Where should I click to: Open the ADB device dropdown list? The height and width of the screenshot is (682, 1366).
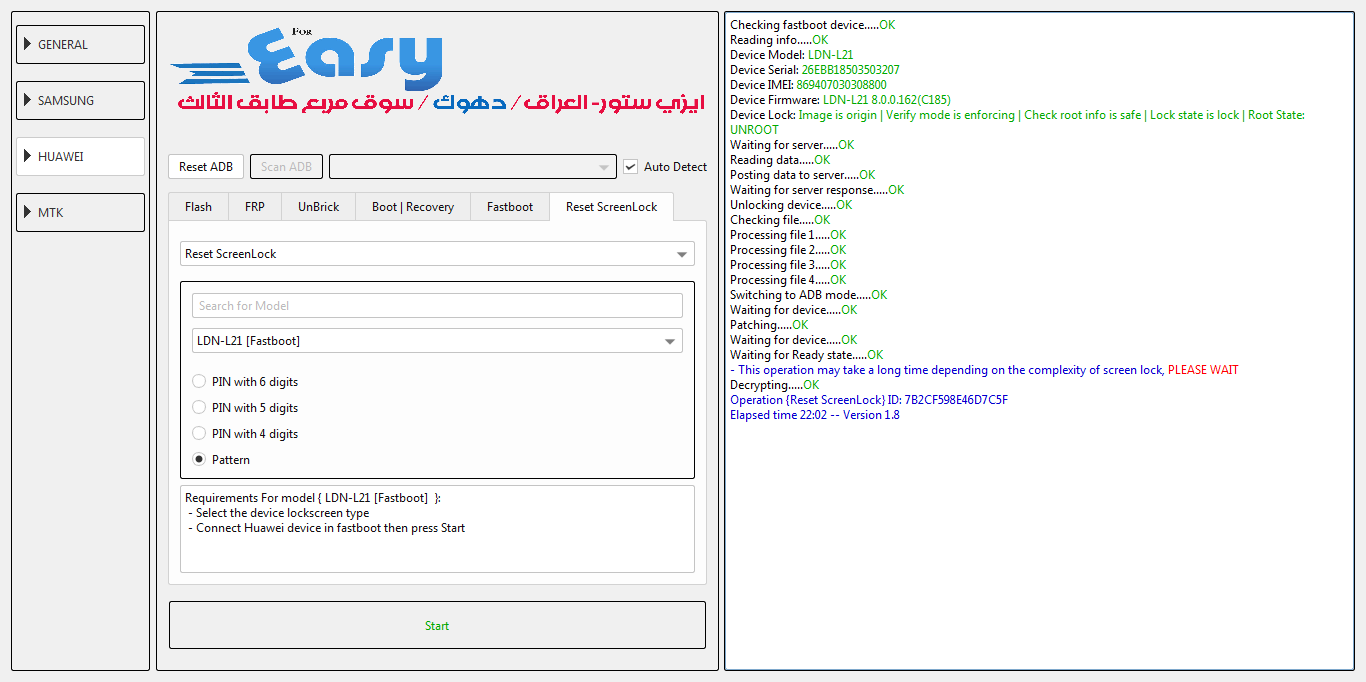[472, 167]
